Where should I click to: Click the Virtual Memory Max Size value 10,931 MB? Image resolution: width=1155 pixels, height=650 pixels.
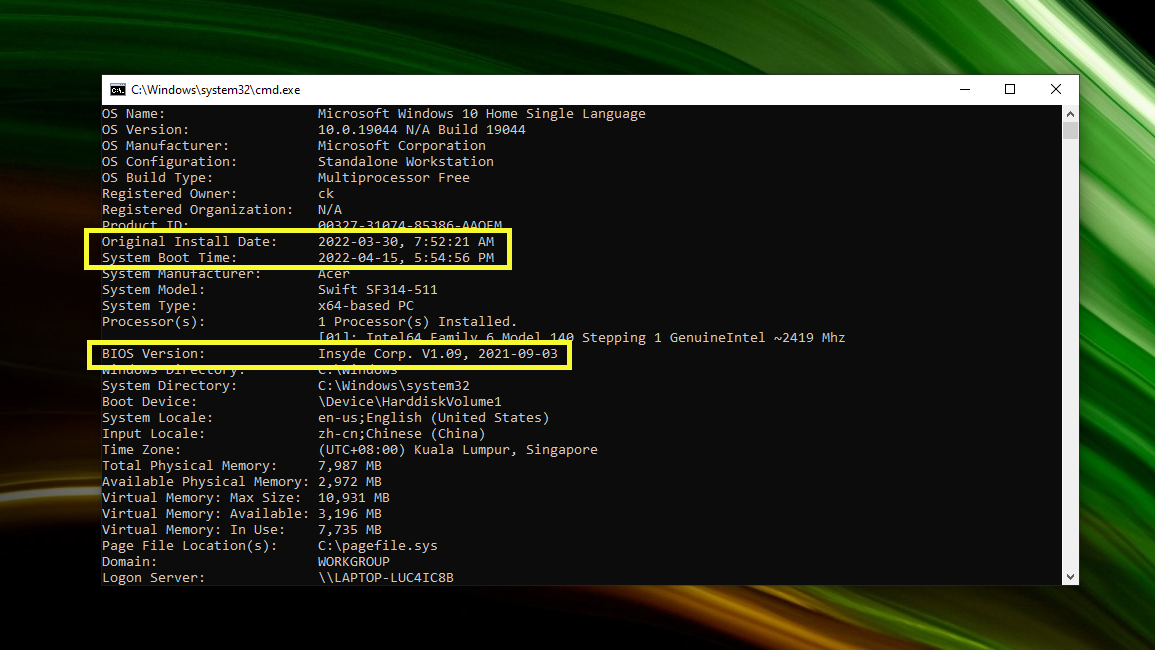tap(354, 498)
